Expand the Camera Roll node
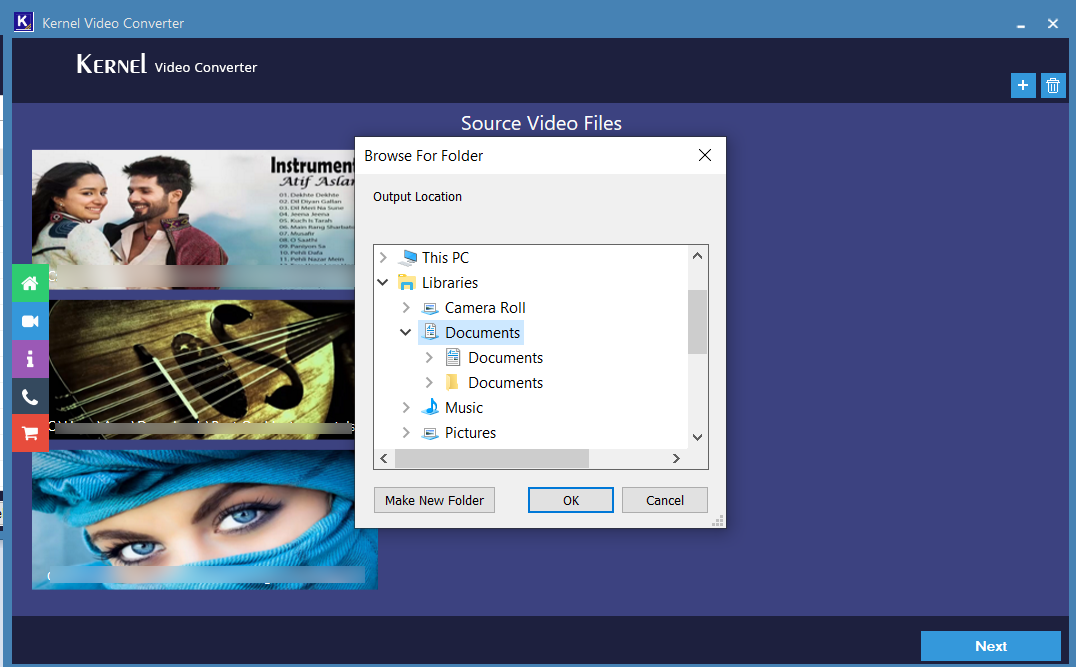The height and width of the screenshot is (667, 1076). point(406,308)
